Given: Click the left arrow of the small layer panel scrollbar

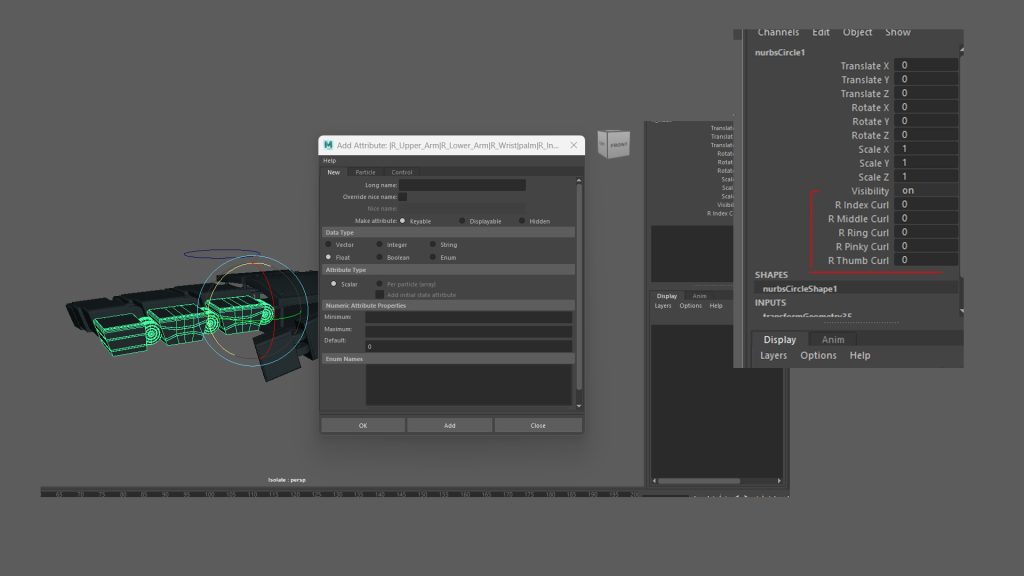Looking at the screenshot, I should click(654, 481).
